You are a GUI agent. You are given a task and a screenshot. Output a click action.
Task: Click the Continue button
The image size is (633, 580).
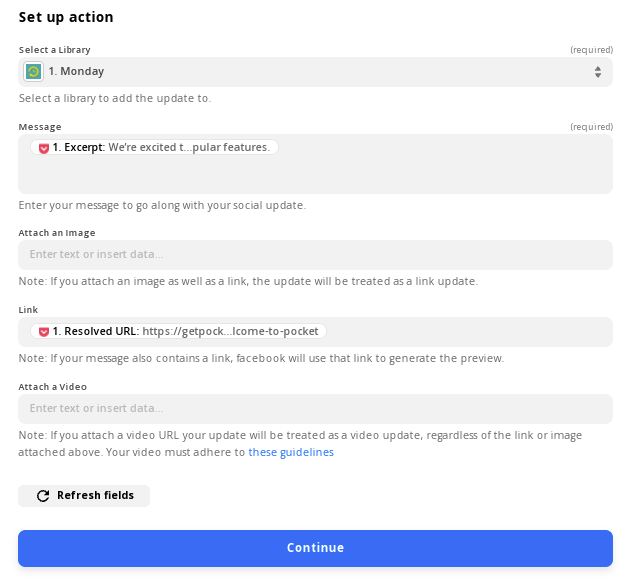315,548
